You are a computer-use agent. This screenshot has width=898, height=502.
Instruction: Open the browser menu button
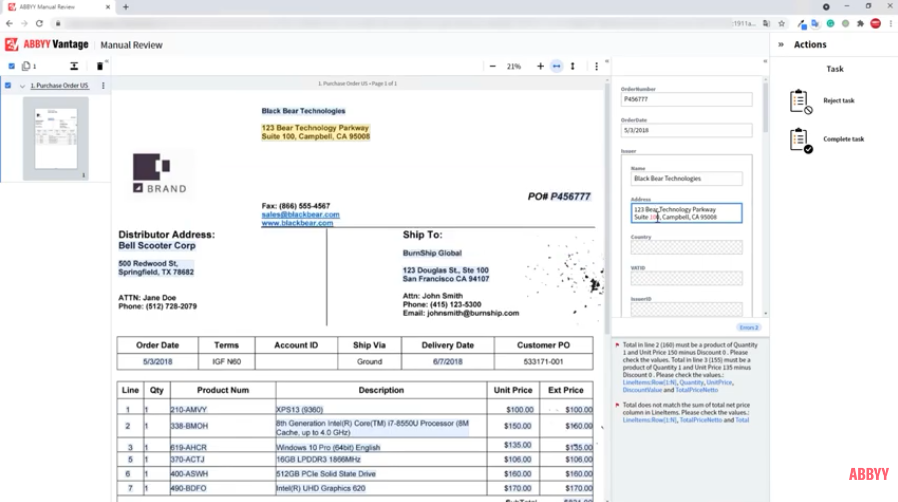click(891, 23)
